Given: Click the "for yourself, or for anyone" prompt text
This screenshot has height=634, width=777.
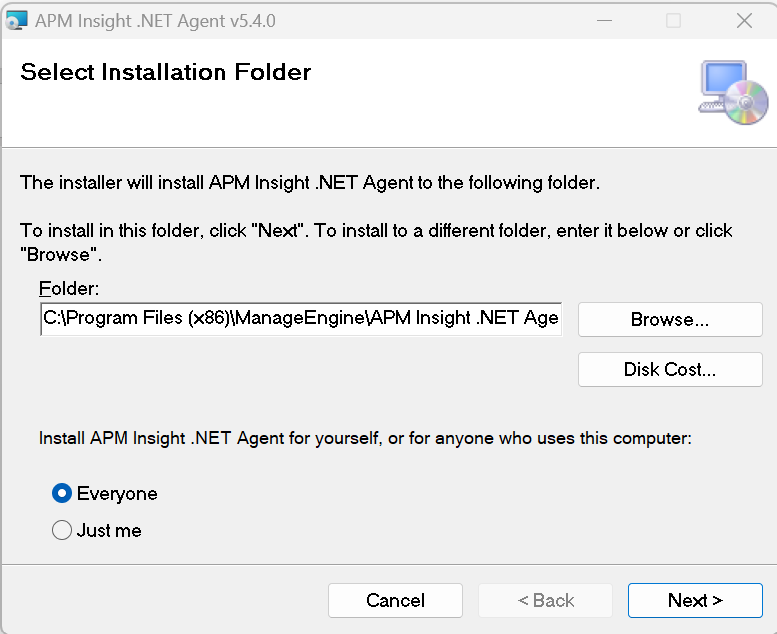Looking at the screenshot, I should click(365, 438).
